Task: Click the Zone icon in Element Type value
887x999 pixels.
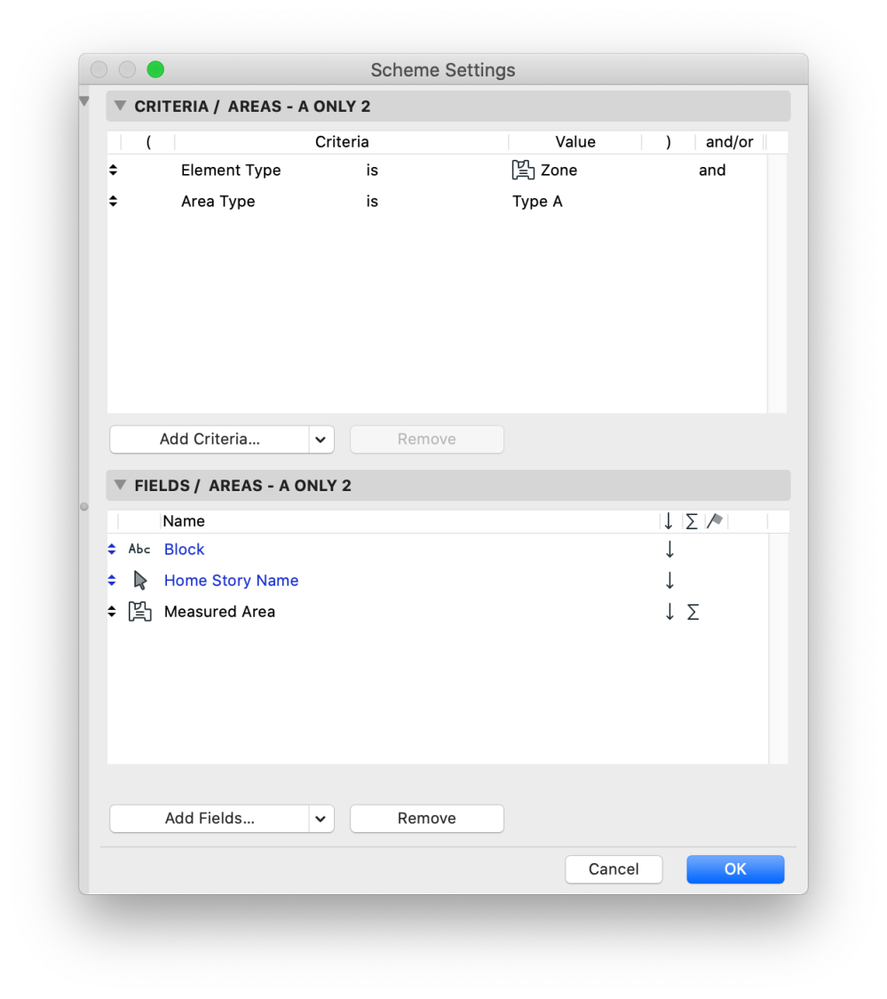Action: coord(523,170)
